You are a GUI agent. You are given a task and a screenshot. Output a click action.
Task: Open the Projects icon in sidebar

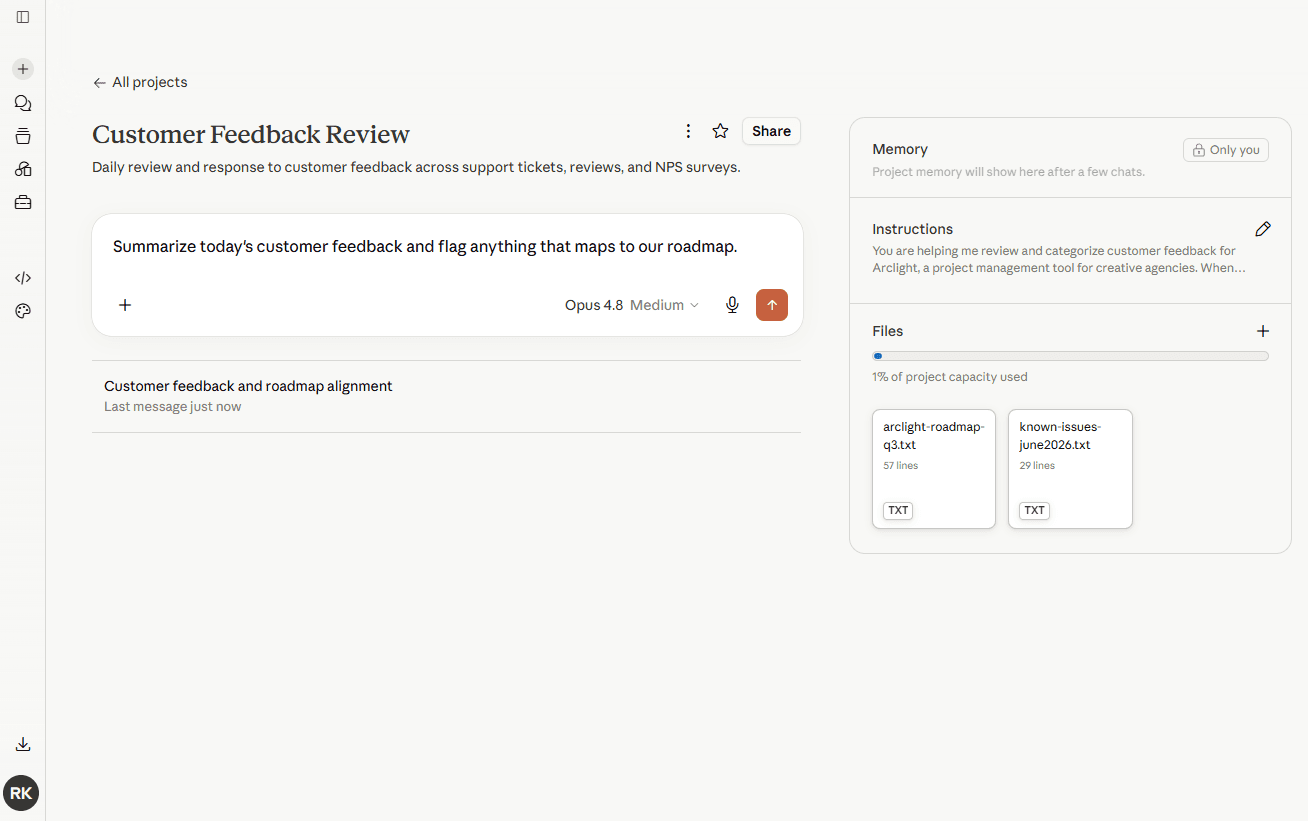tap(23, 136)
